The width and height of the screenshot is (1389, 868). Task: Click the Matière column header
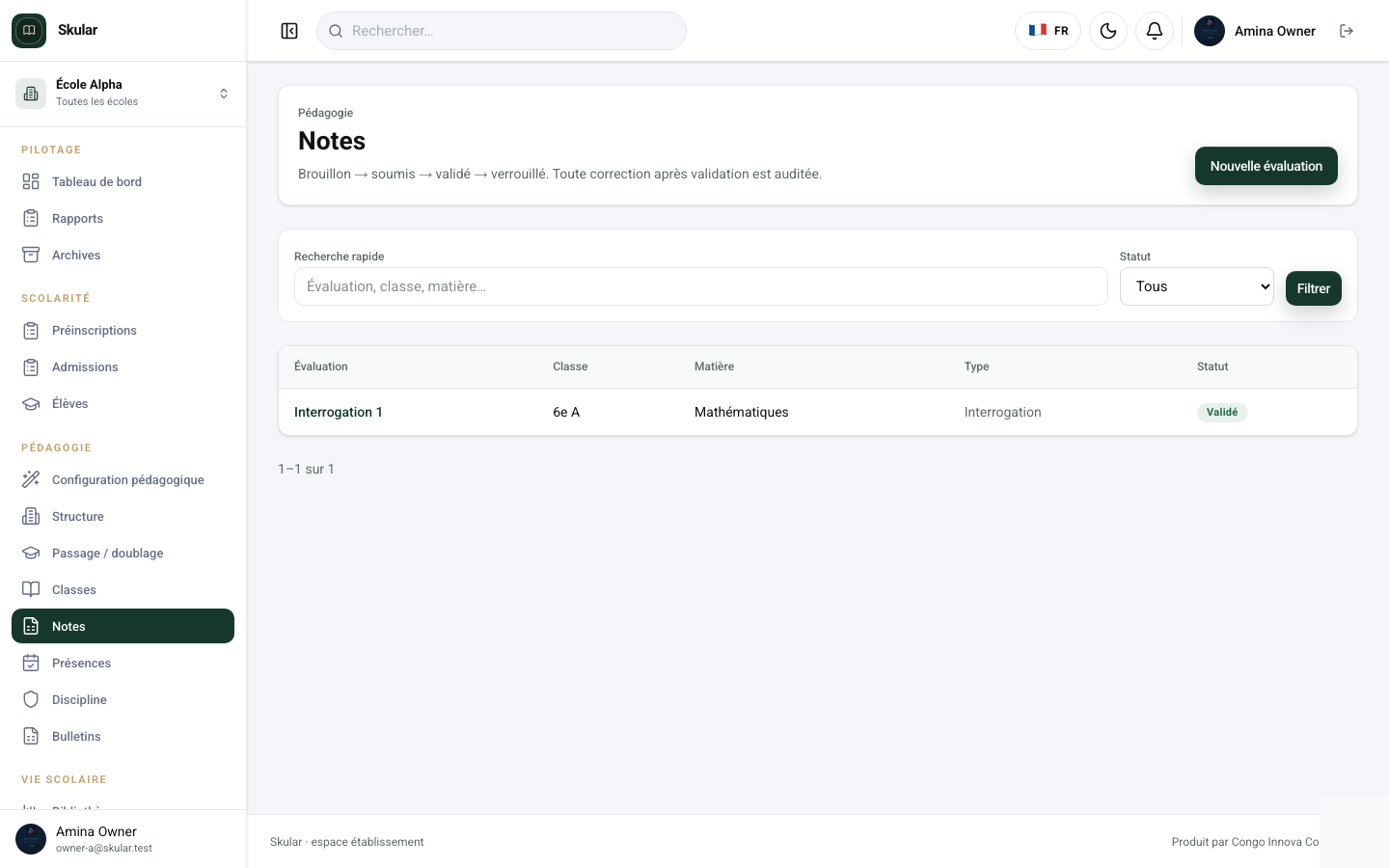click(714, 366)
